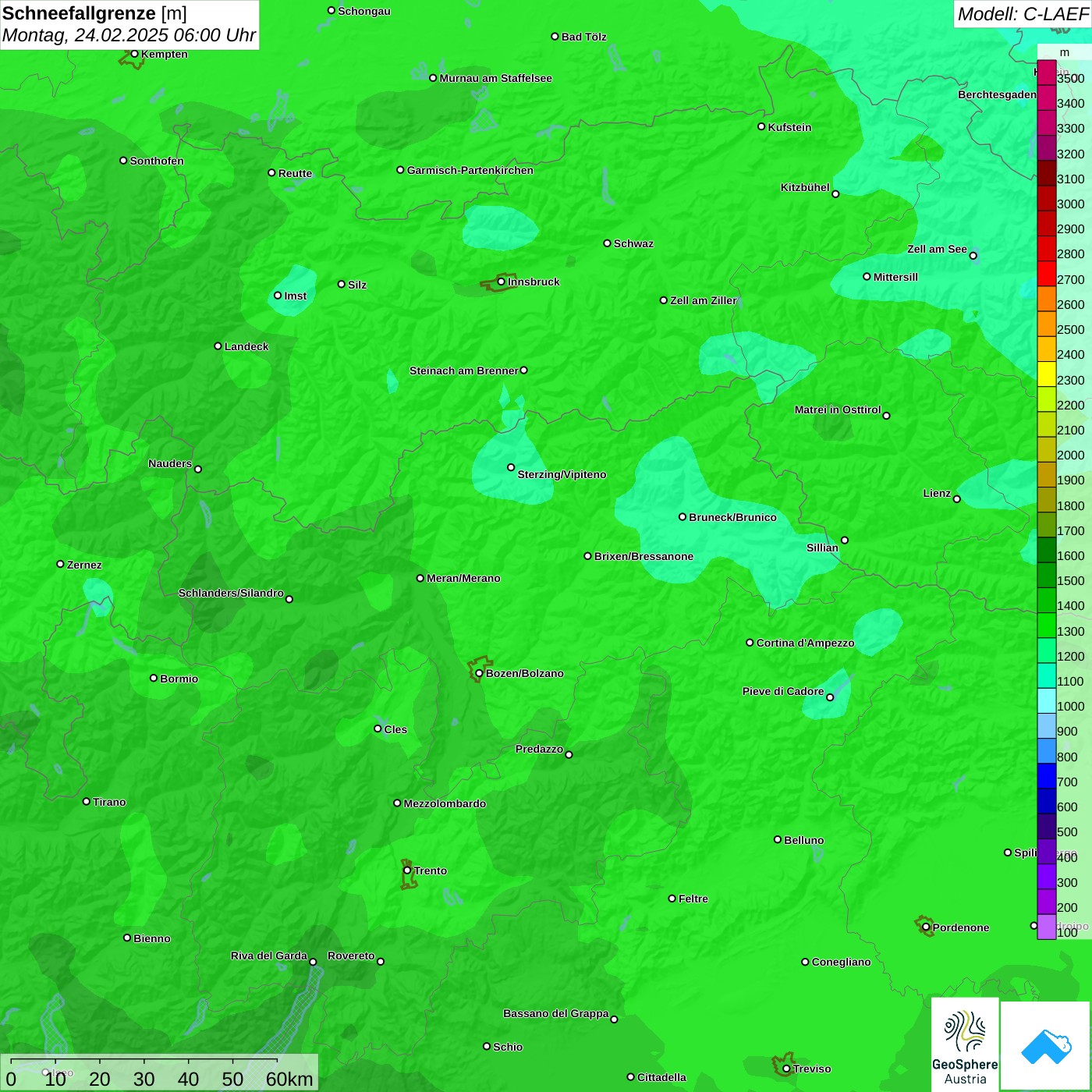Click the Sonthofen marker dot
This screenshot has height=1092, width=1092.
point(123,161)
